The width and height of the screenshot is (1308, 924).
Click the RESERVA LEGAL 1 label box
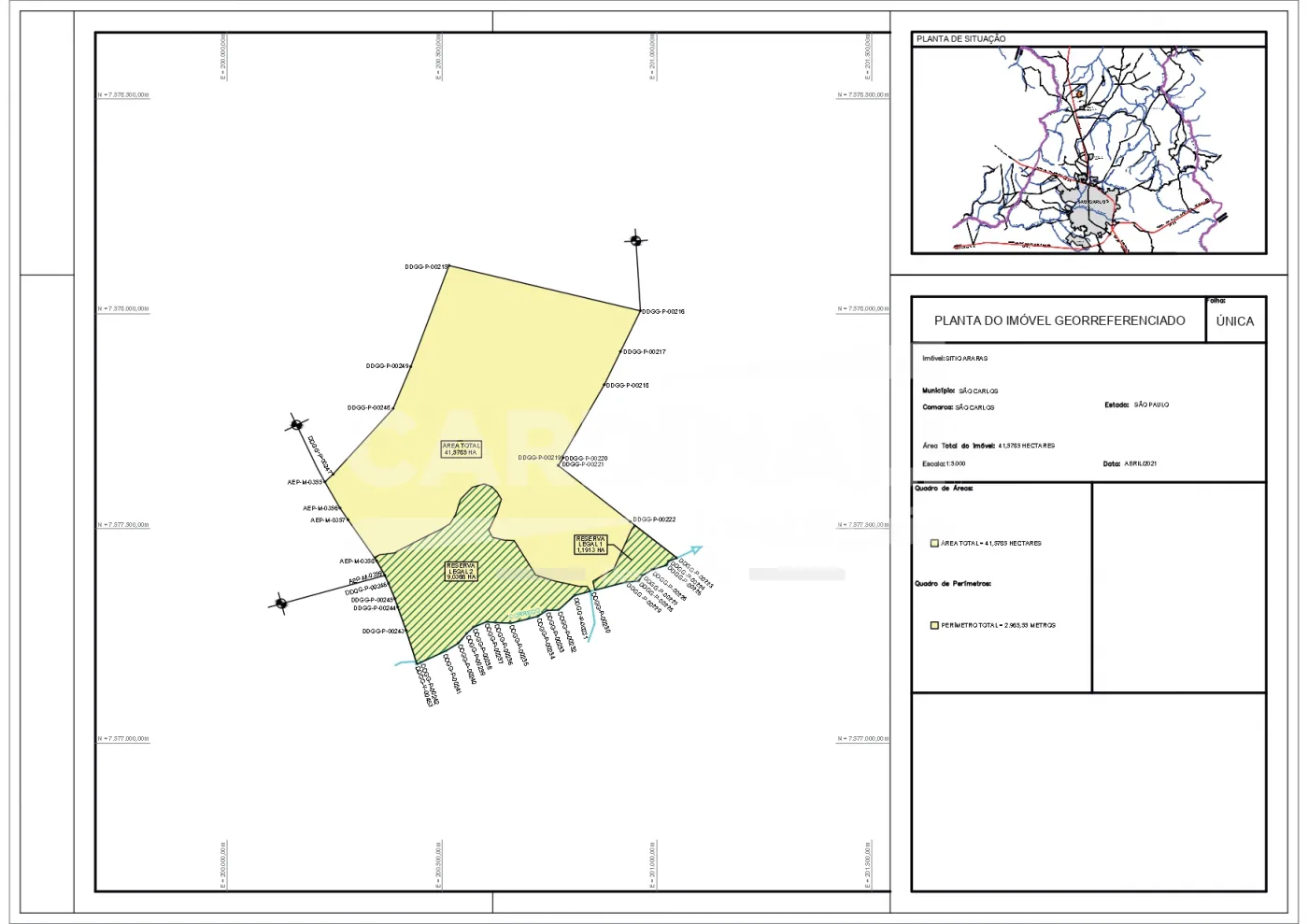(x=590, y=545)
